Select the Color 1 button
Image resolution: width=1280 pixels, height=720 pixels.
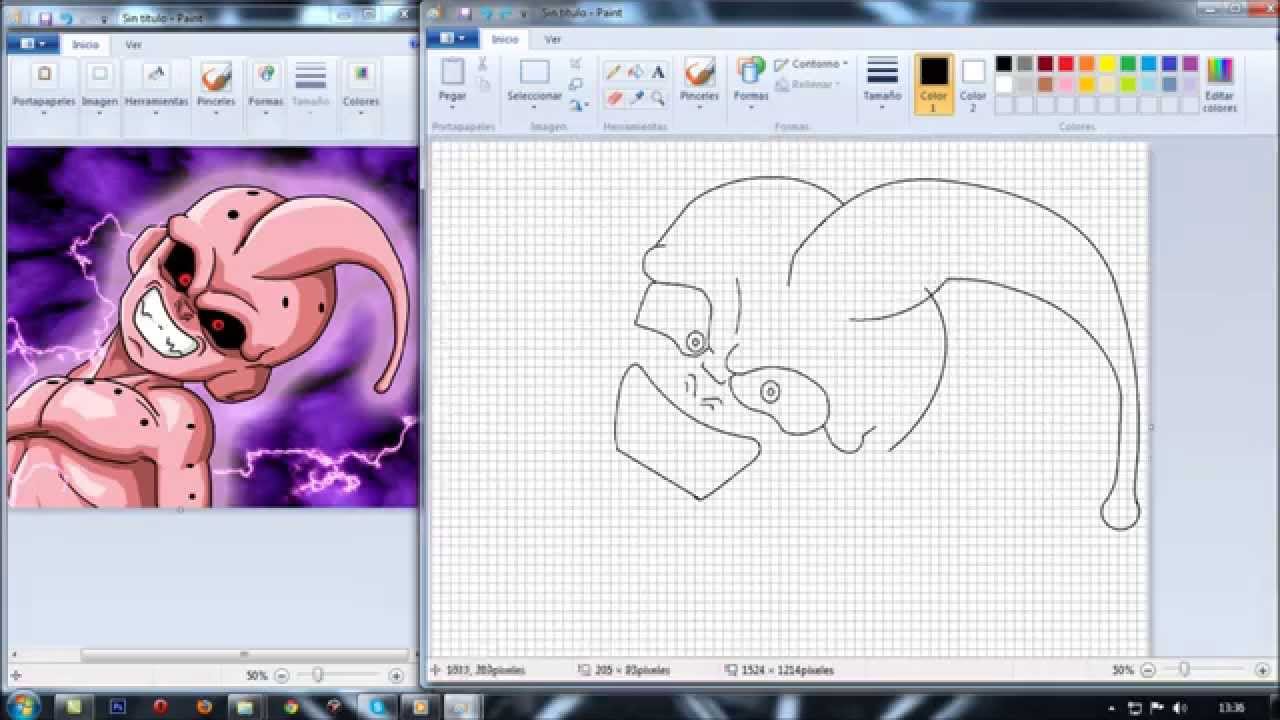(x=933, y=84)
